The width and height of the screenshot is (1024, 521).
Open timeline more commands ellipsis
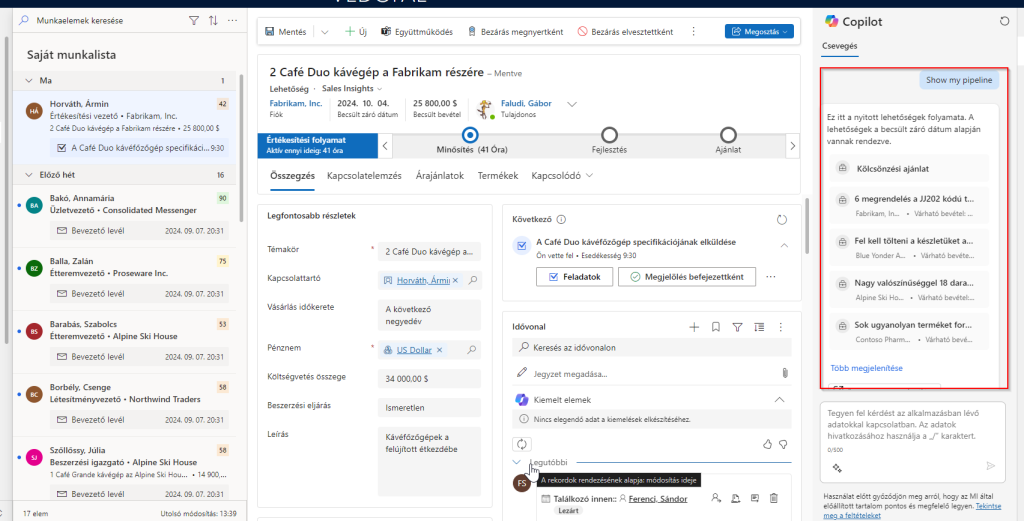tap(780, 327)
